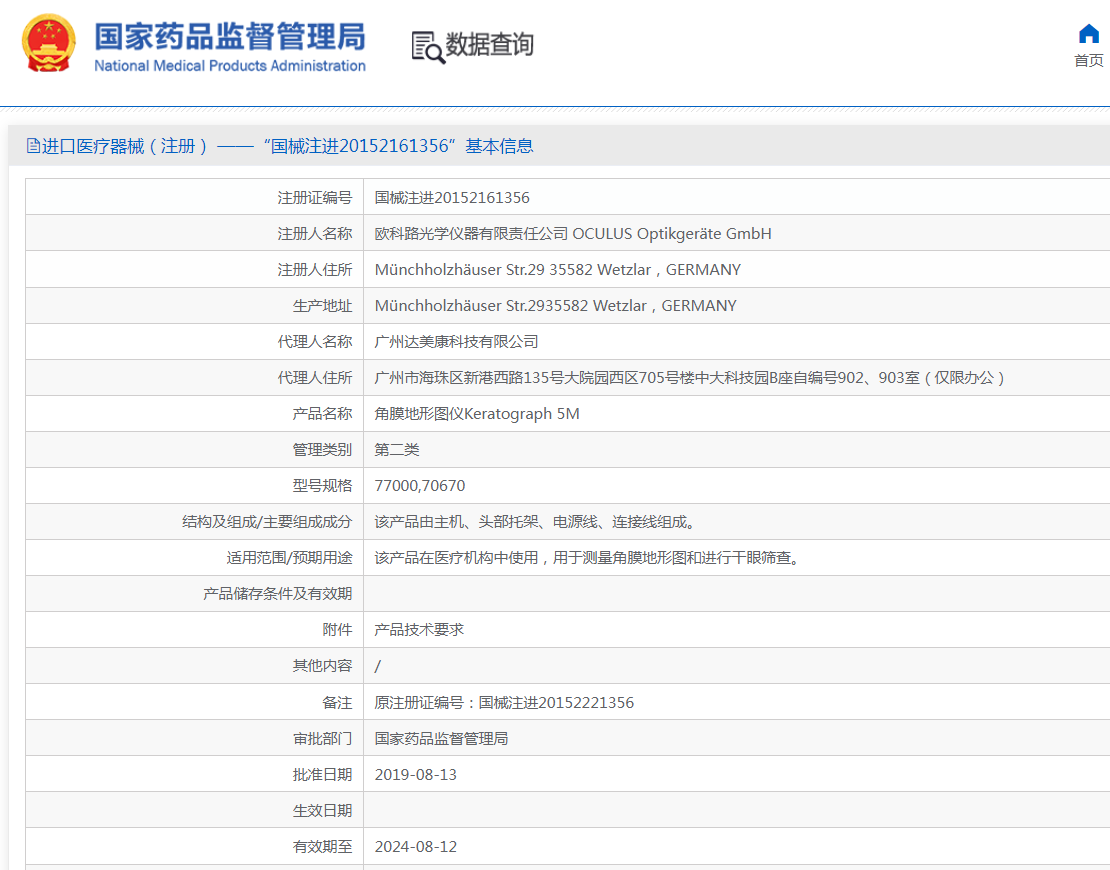
Task: Click the 数据查询 search document icon
Action: [x=428, y=47]
